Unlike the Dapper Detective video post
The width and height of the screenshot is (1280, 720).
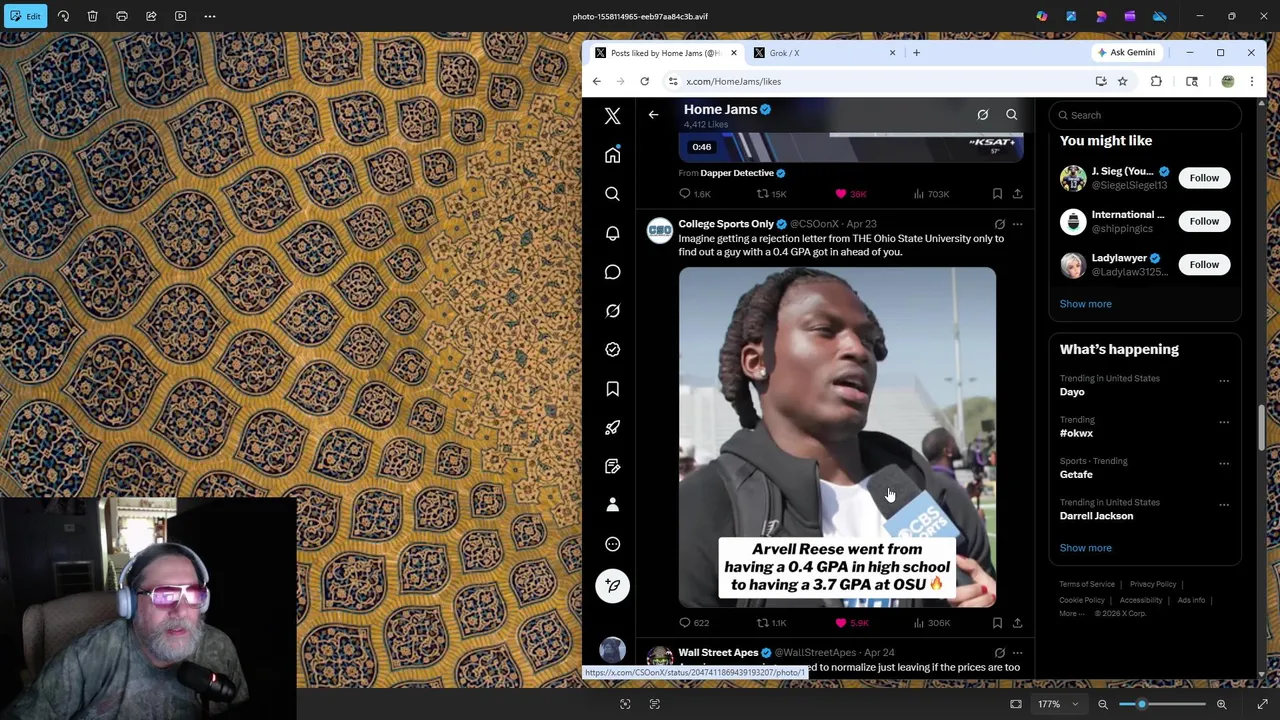tap(852, 194)
